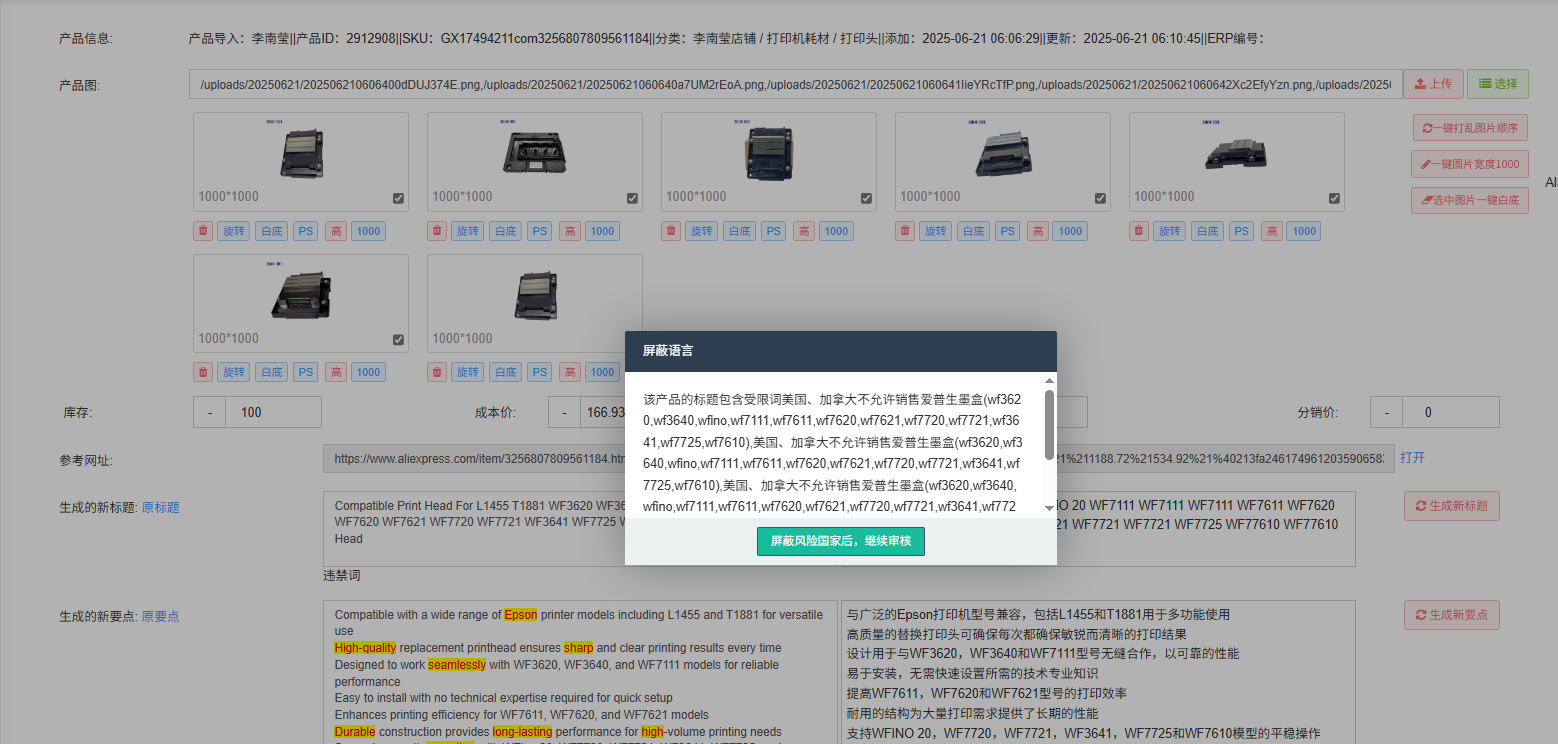
Task: Decrease stock with the 库存 minus button
Action: [210, 412]
